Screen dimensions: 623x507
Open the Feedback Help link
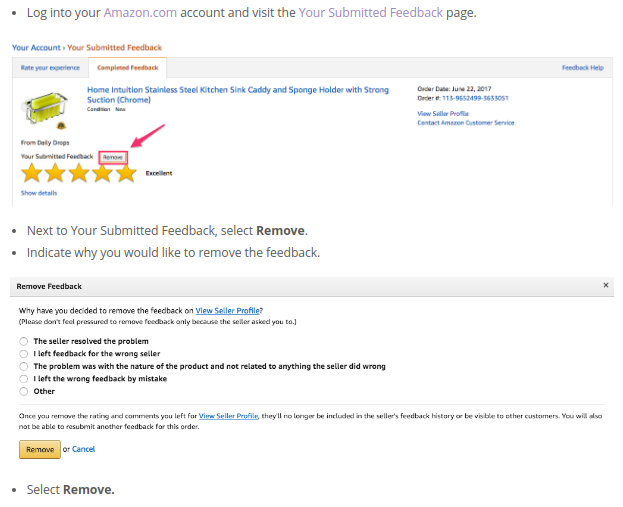point(582,68)
